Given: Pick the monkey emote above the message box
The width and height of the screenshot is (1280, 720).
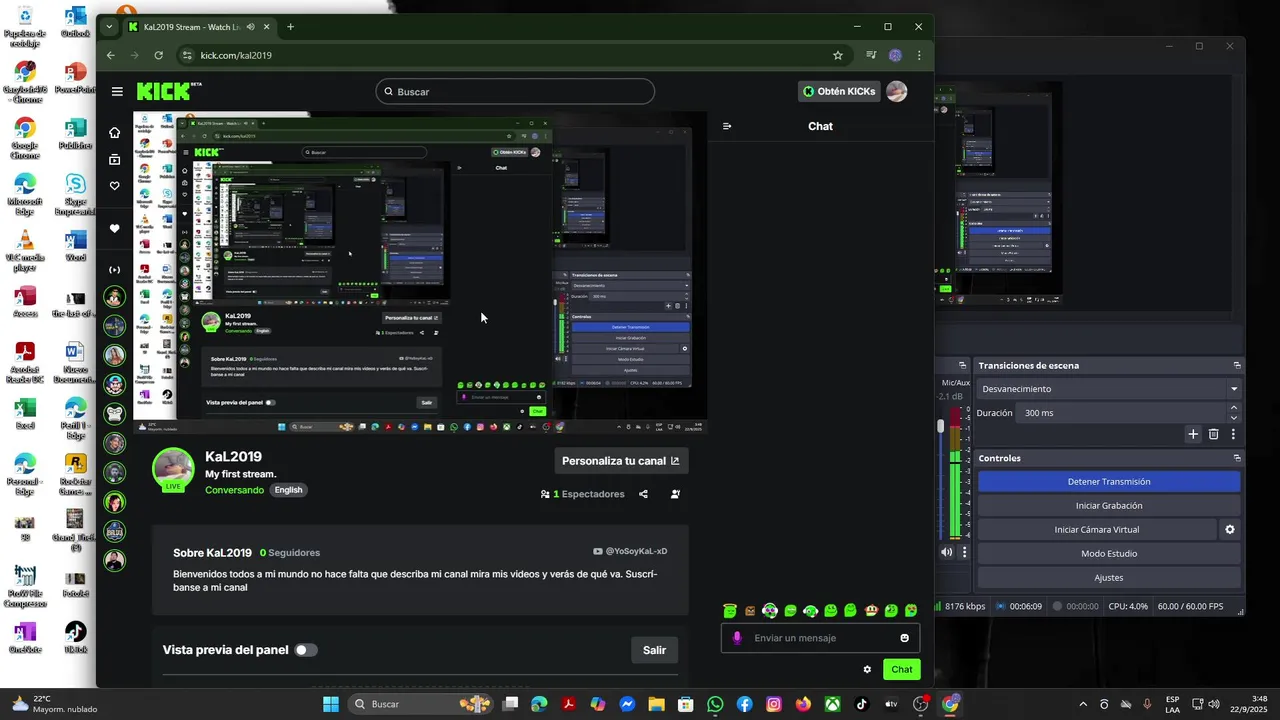Looking at the screenshot, I should click(x=871, y=611).
